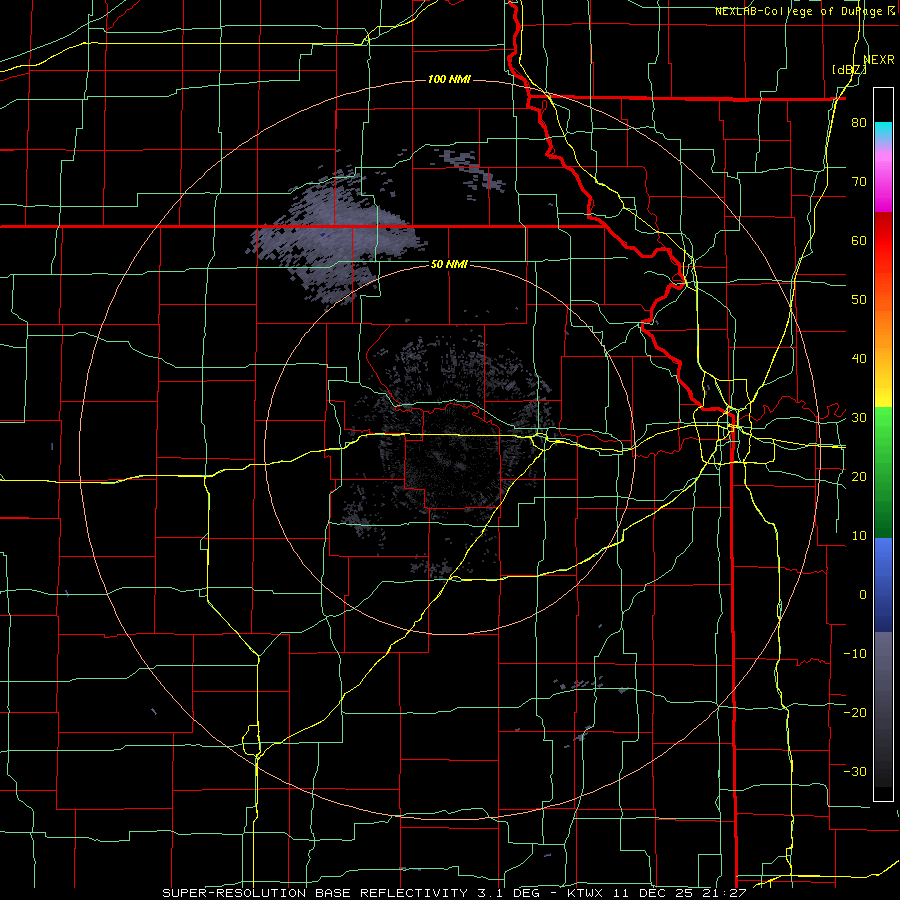Click the 40 value on the dBZ scale
The width and height of the screenshot is (900, 900).
(x=859, y=359)
